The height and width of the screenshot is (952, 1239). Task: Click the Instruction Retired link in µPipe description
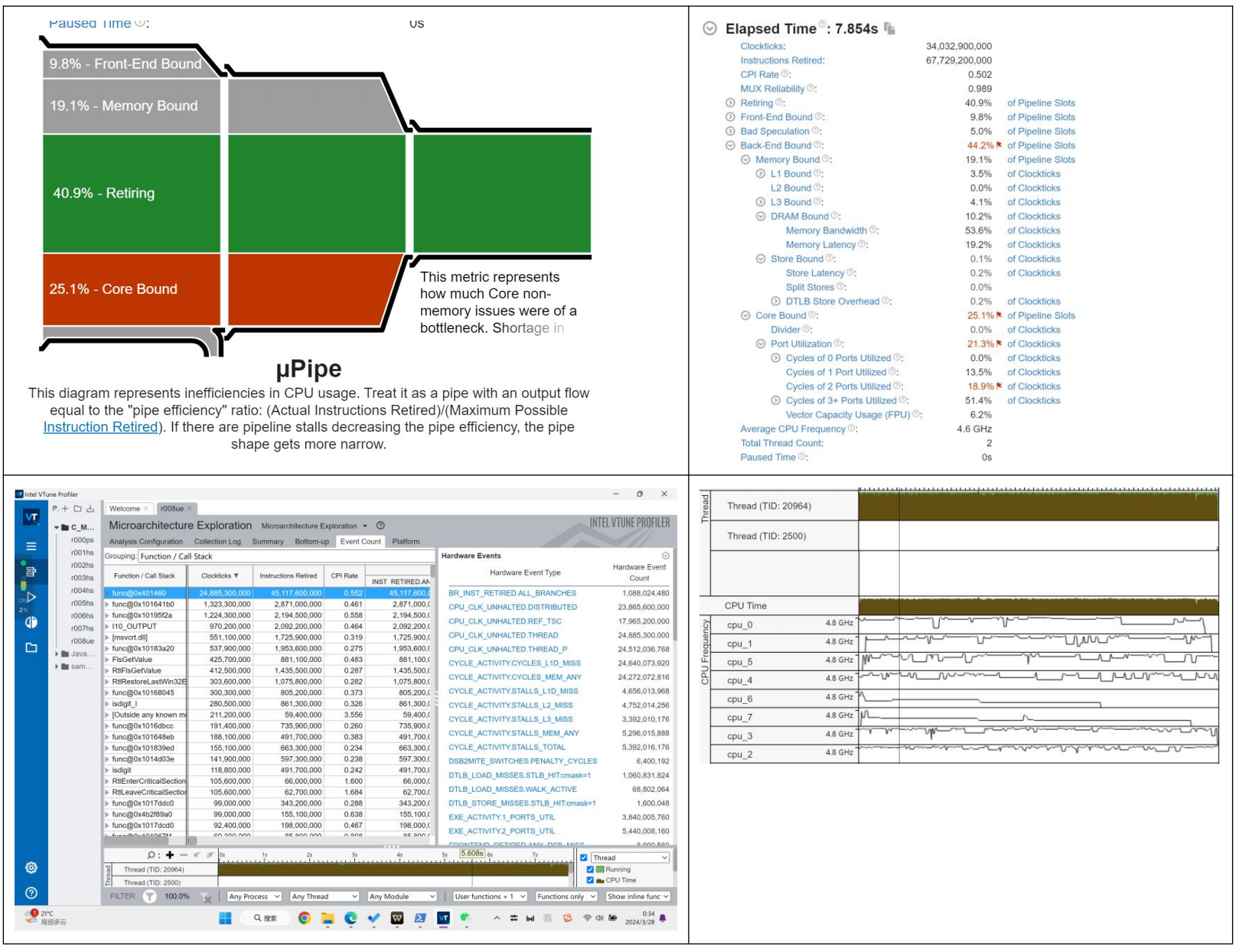100,427
